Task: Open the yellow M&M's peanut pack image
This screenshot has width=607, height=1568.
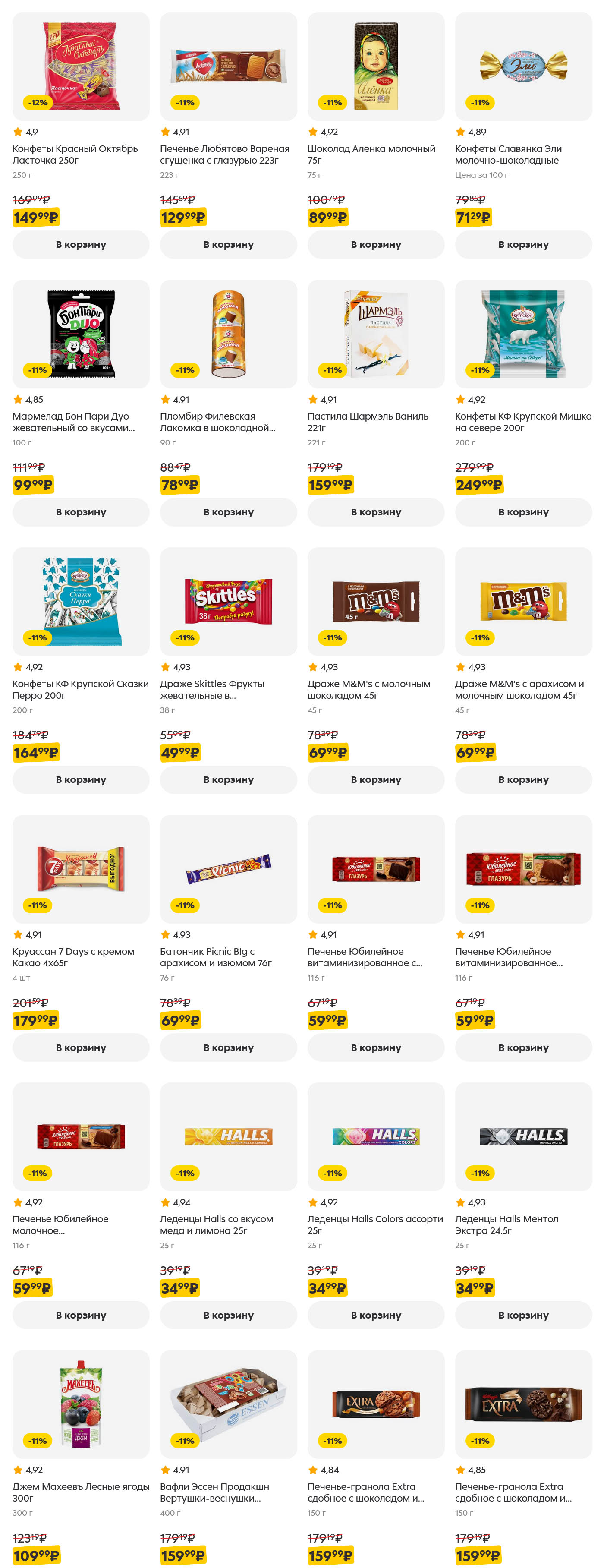Action: pos(523,601)
